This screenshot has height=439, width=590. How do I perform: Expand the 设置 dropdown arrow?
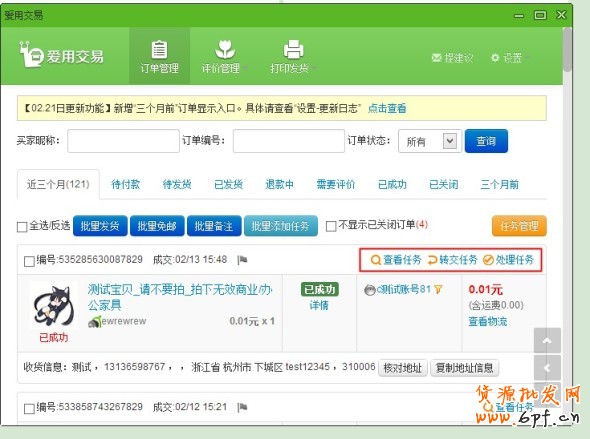527,58
